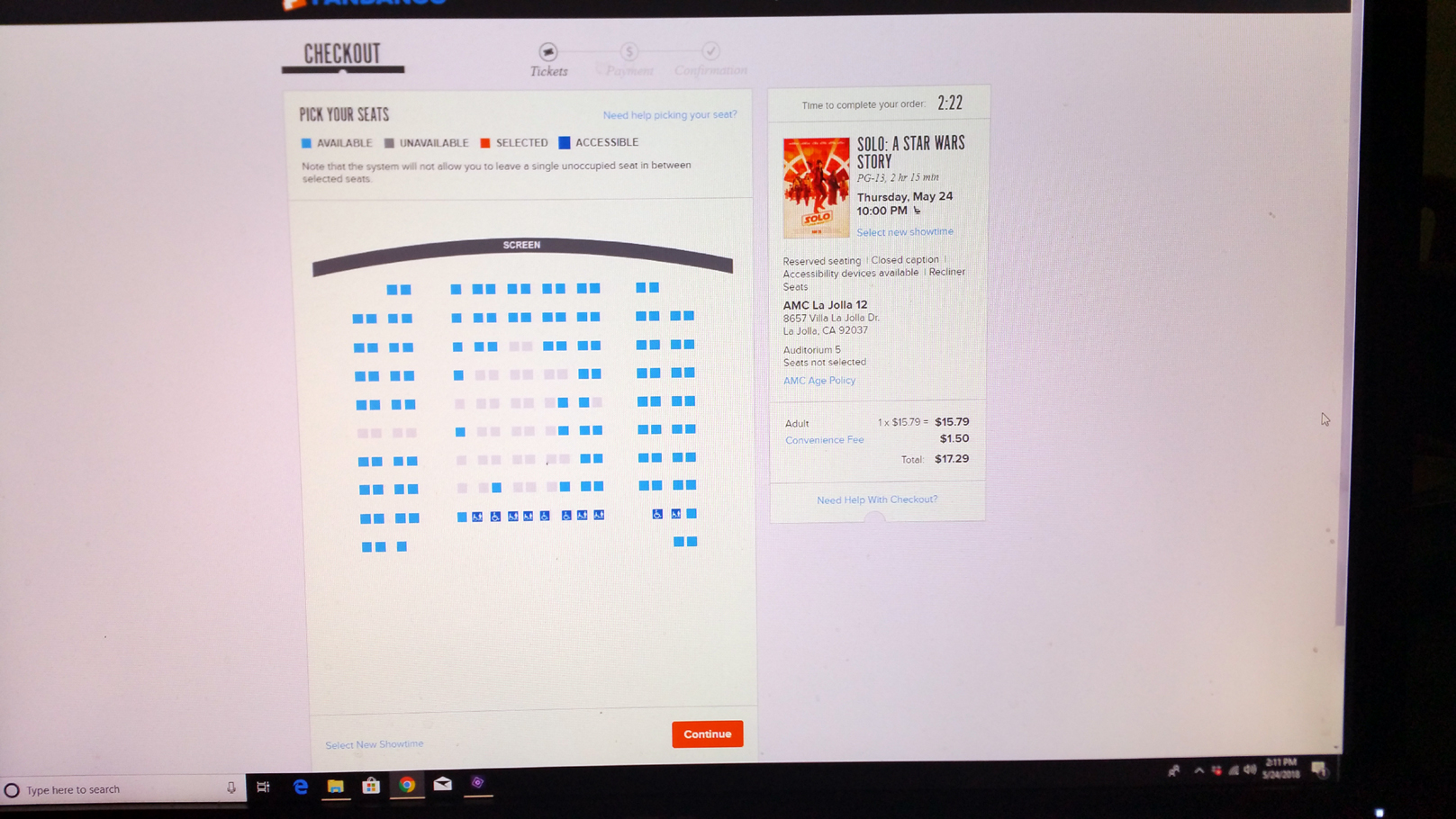This screenshot has height=819, width=1456.
Task: Select the right-section wheelchair accessible seat
Action: [657, 514]
